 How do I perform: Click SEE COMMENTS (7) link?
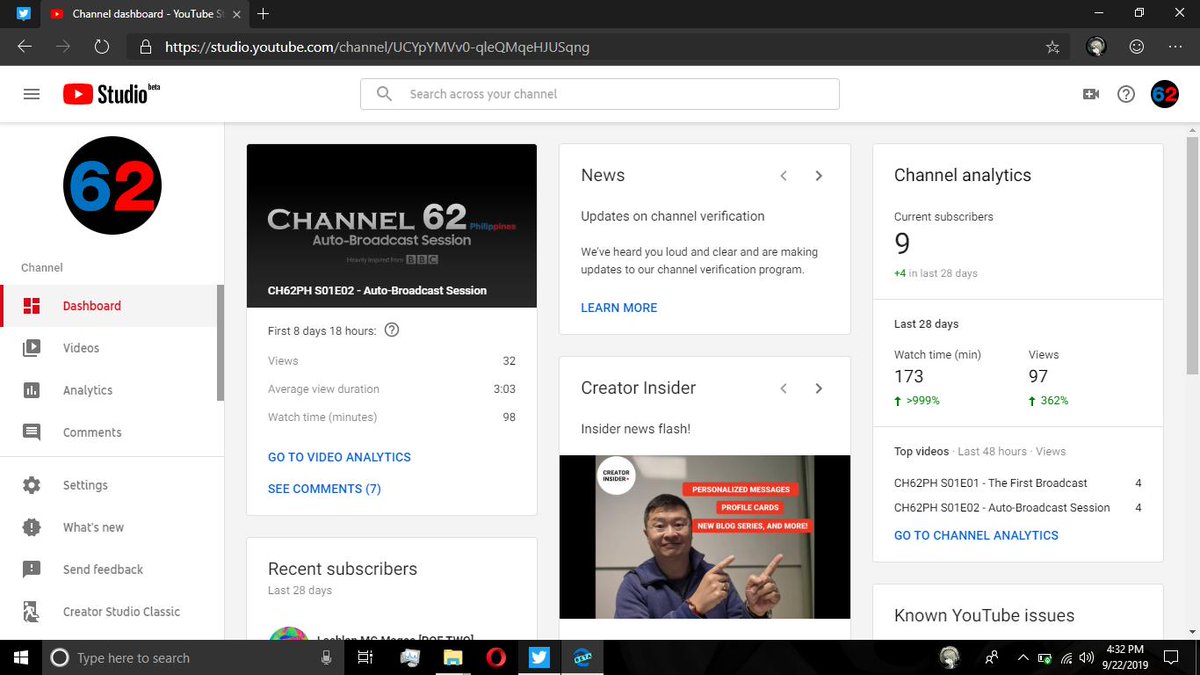click(324, 489)
